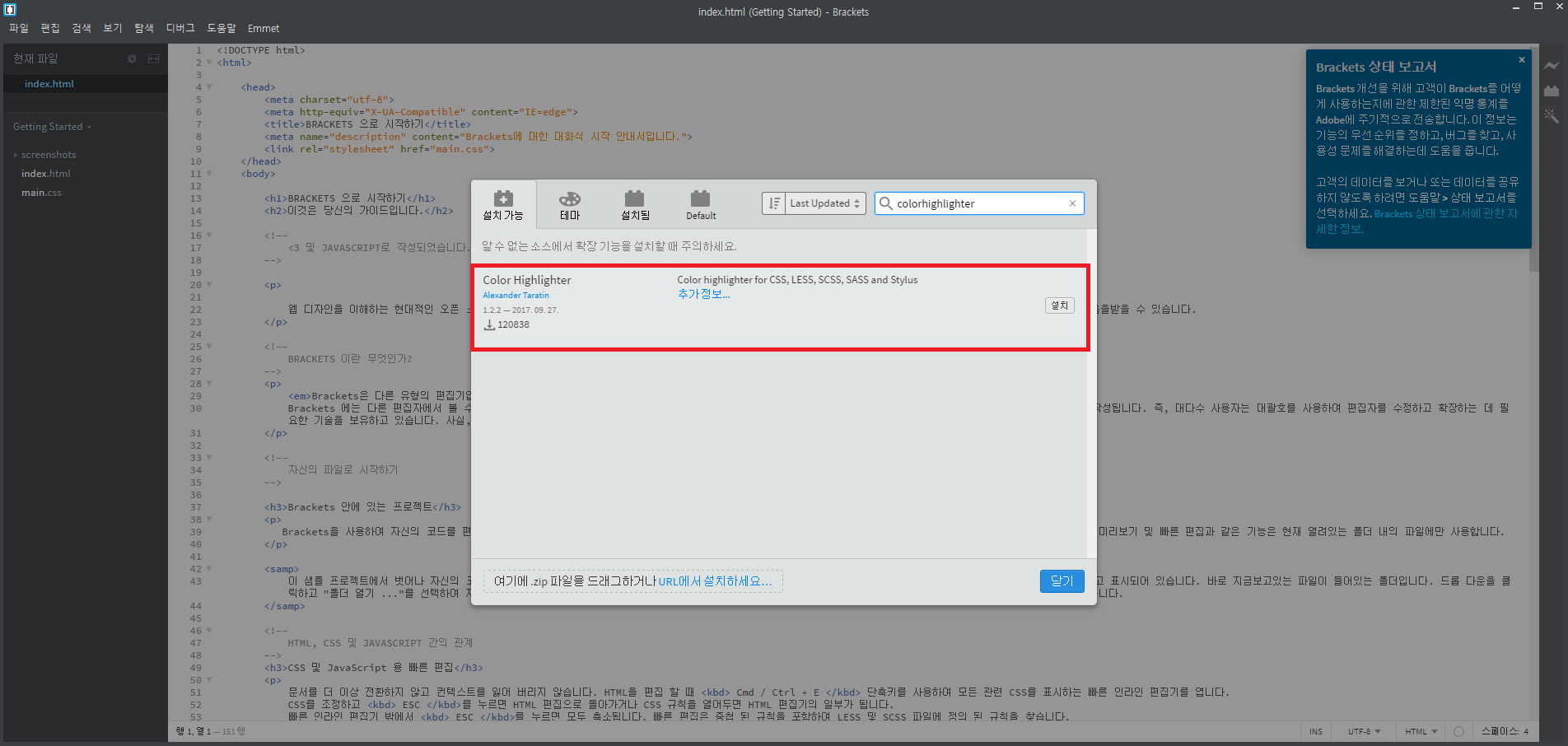Toggle sort order icon next to Last Updated
The width and height of the screenshot is (1568, 746).
point(774,203)
